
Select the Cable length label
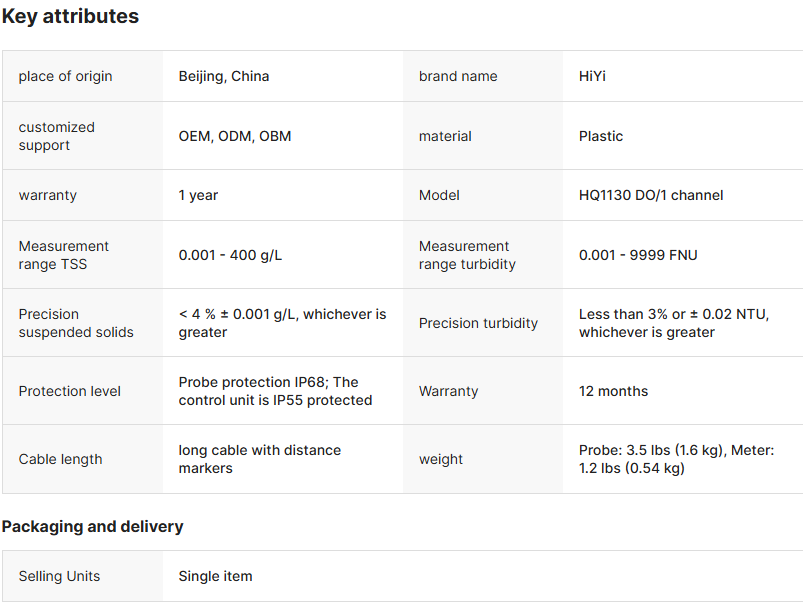[x=60, y=459]
